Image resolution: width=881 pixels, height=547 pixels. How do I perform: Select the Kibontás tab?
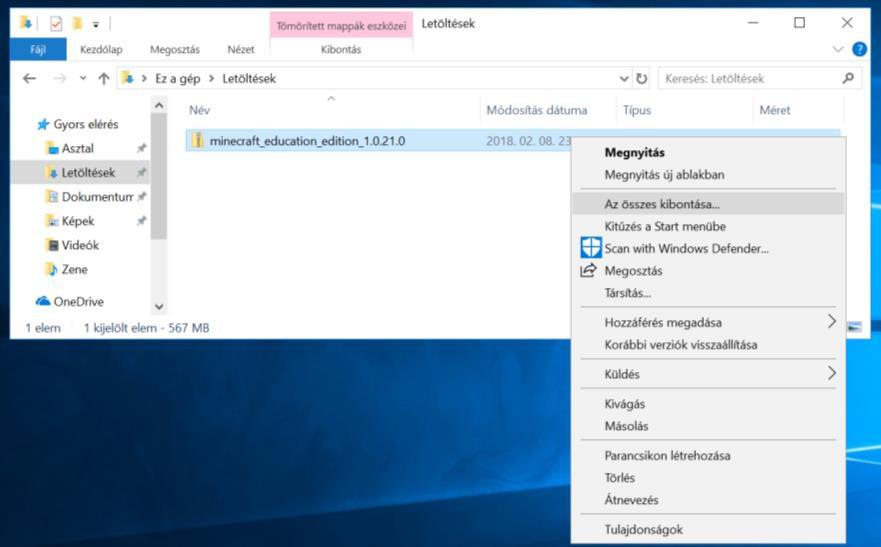click(x=341, y=49)
